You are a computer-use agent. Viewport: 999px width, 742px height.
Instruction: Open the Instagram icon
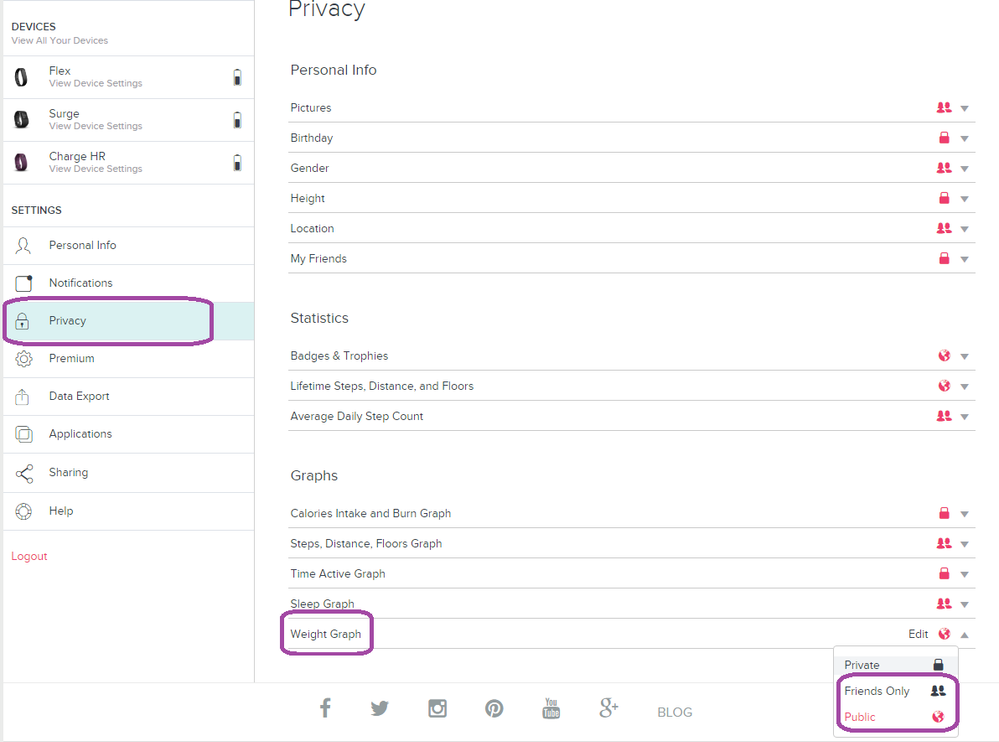[x=437, y=708]
